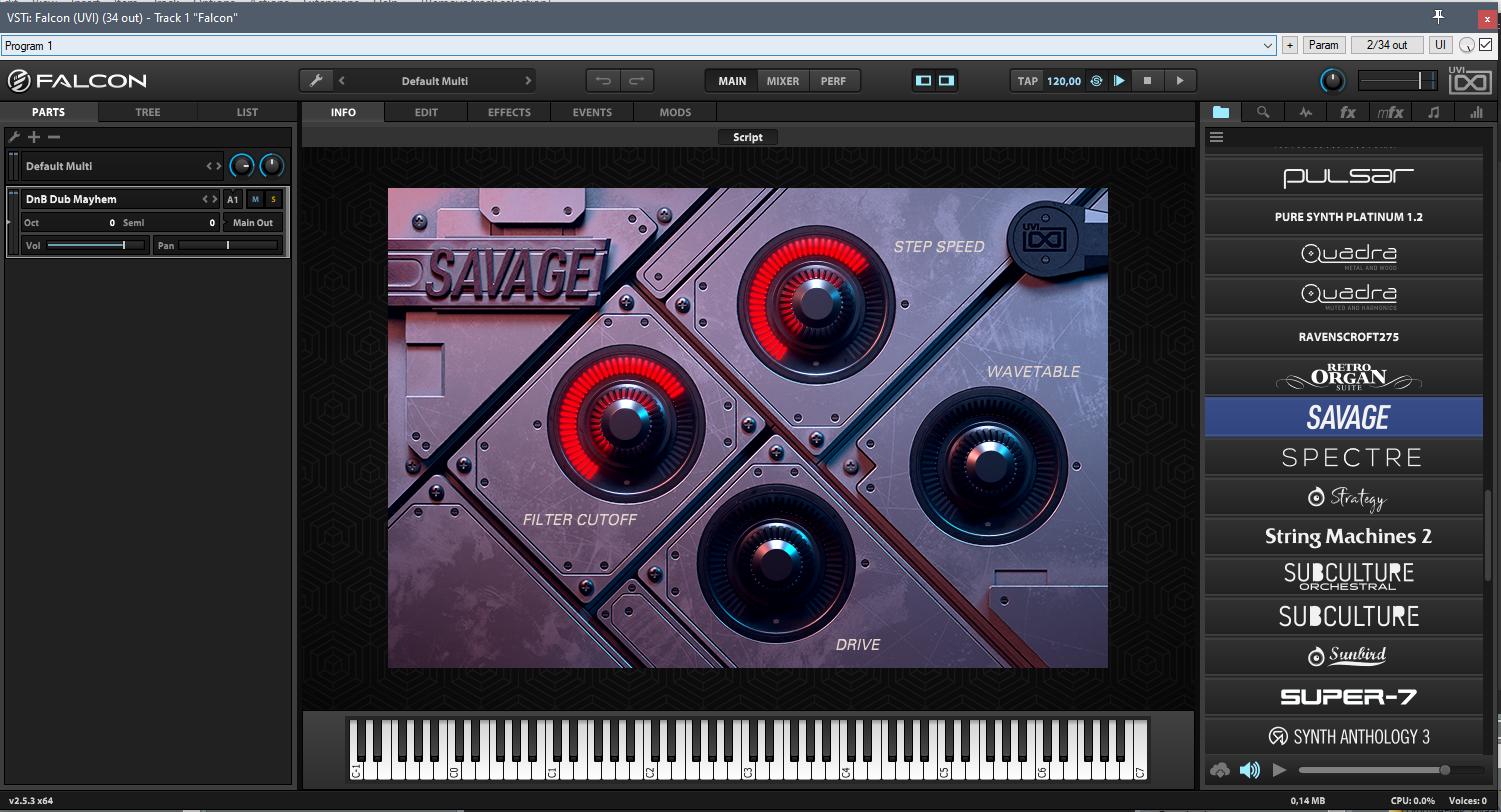Click the host transport play-with-bar button
Screen dimensions: 1501x812
1119,81
